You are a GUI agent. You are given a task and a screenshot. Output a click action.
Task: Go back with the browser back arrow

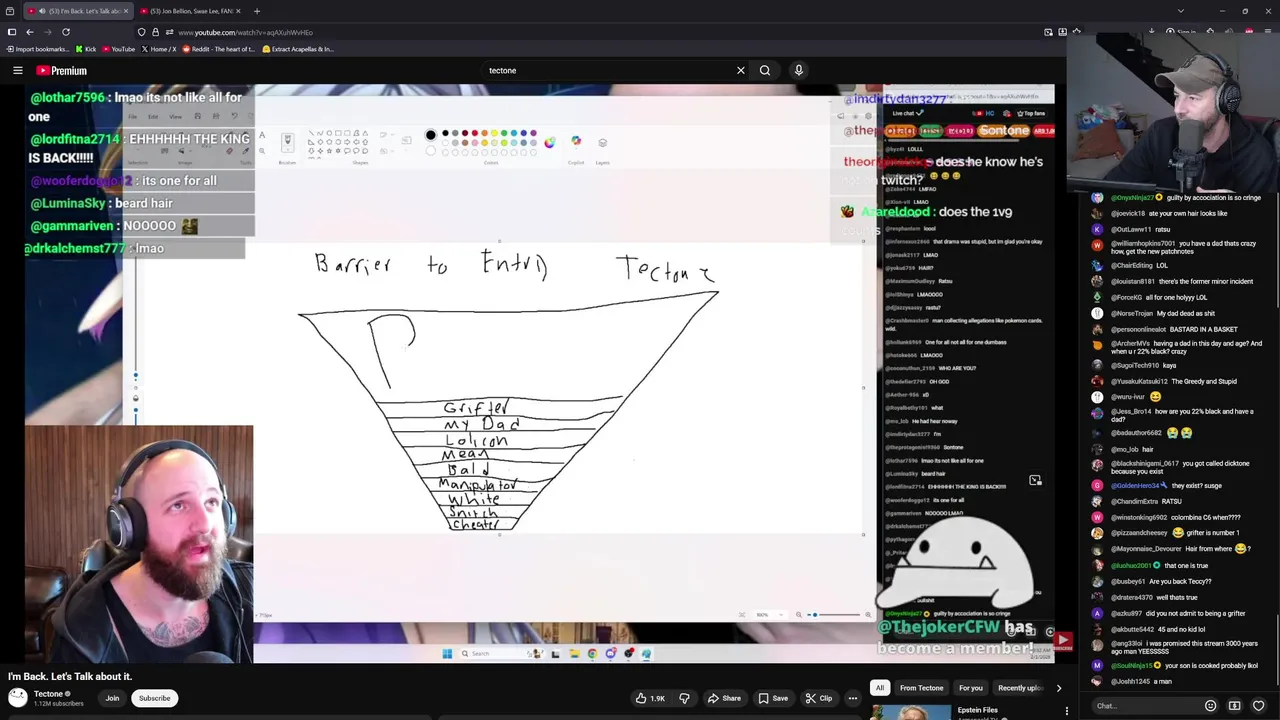[x=30, y=32]
